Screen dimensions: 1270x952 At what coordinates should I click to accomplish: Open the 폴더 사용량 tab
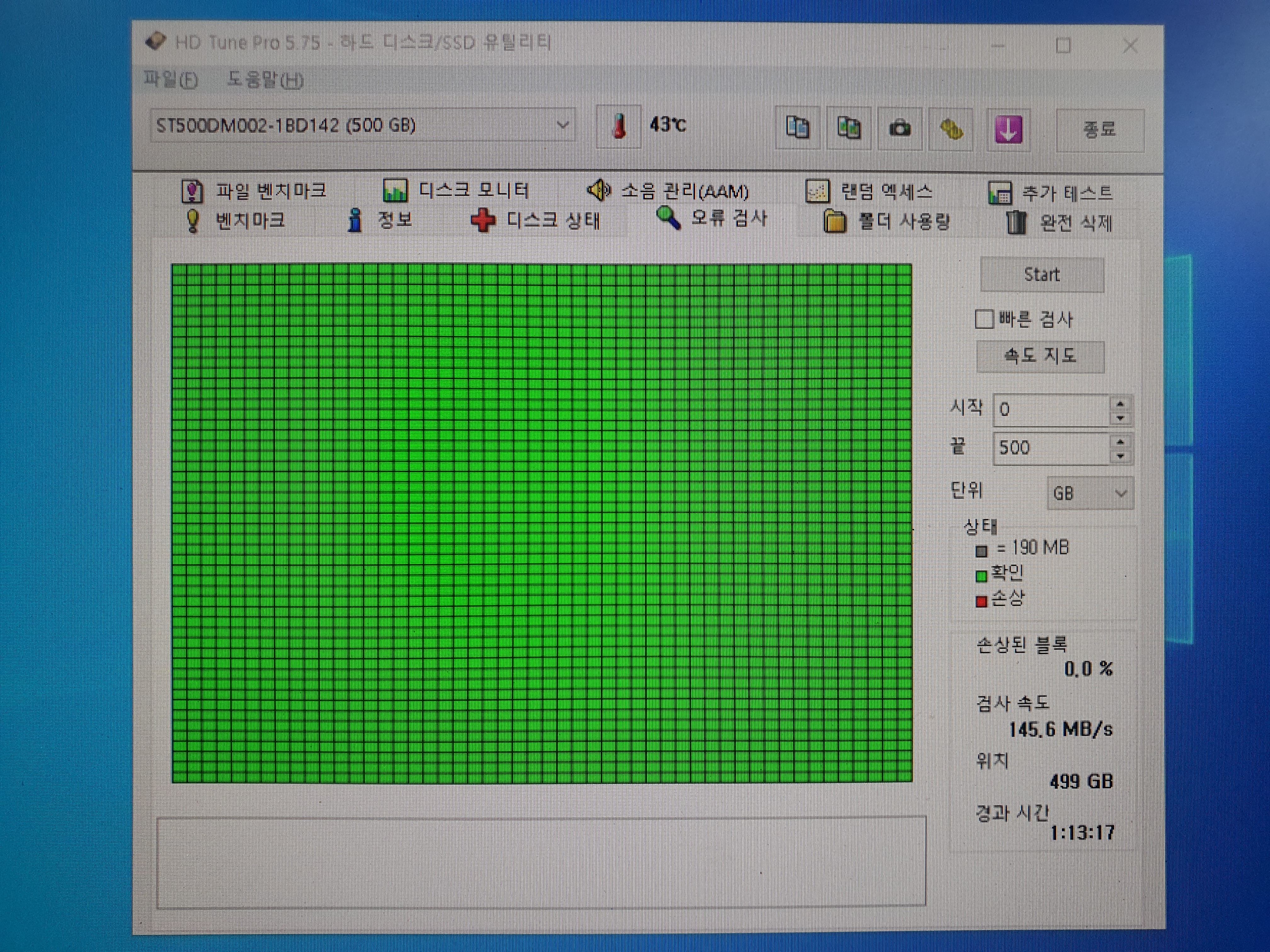click(x=887, y=221)
